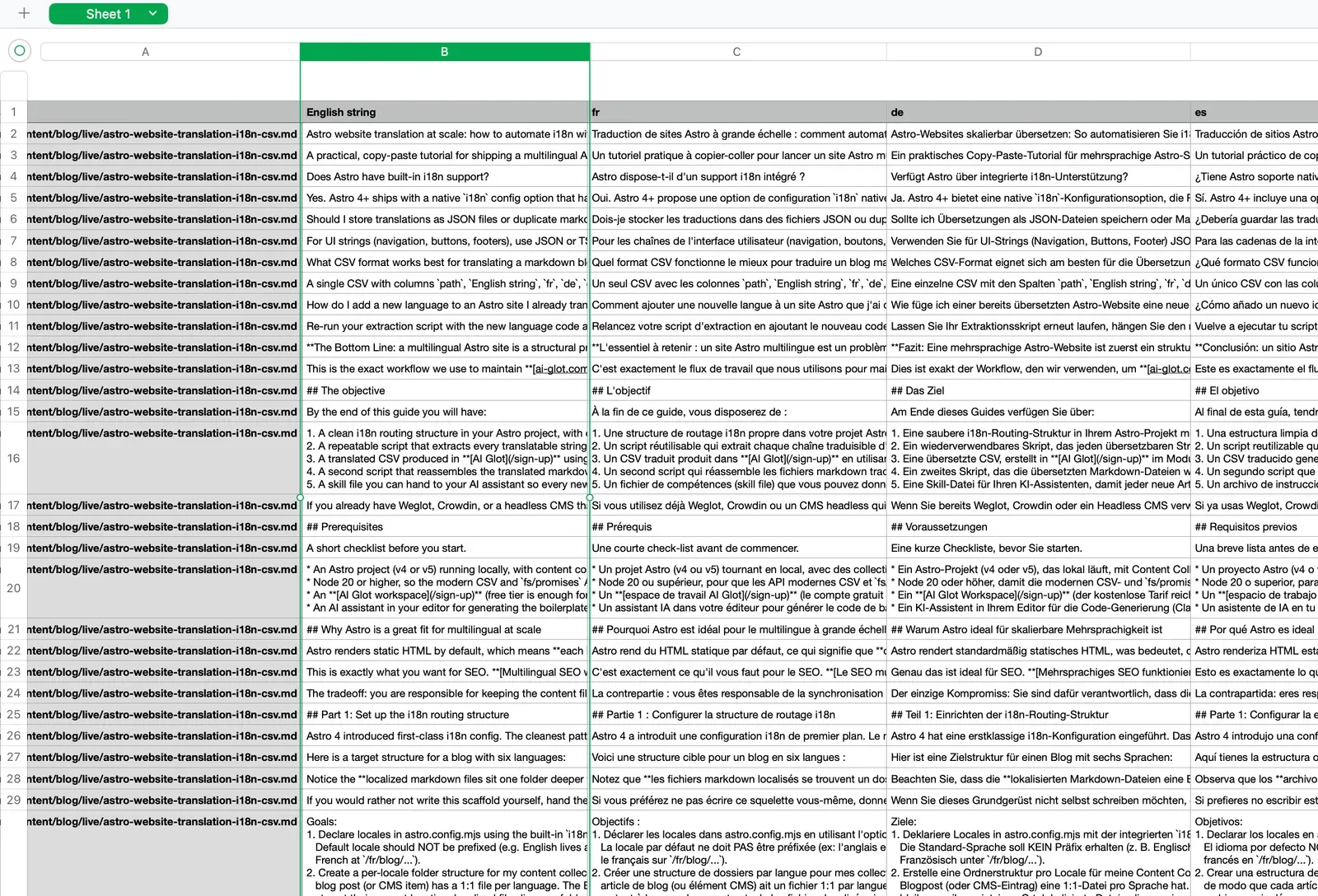Click the 'de' header cell
This screenshot has height=896, width=1318.
[x=1040, y=112]
